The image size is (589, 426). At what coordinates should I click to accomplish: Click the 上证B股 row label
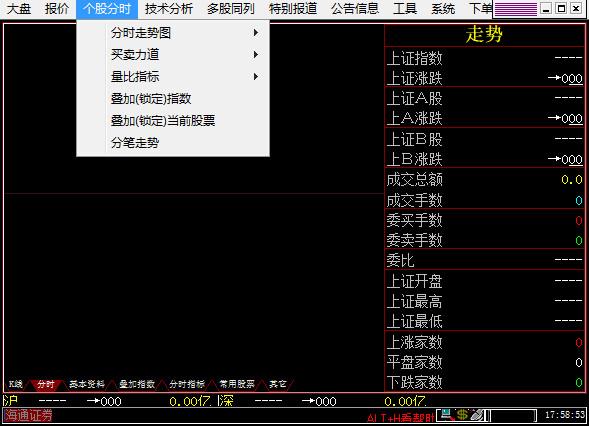(x=415, y=139)
